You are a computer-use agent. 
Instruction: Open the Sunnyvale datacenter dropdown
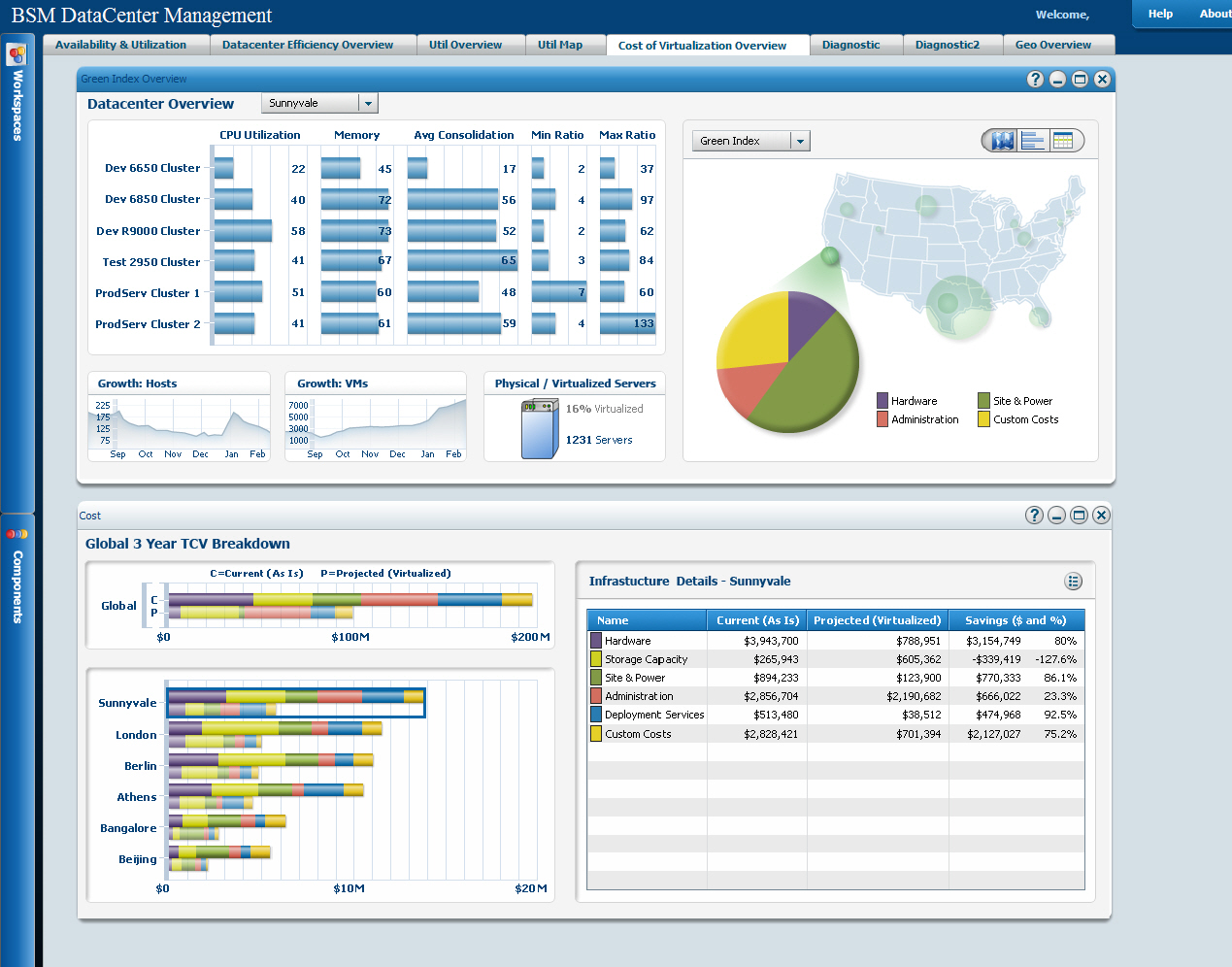point(319,103)
